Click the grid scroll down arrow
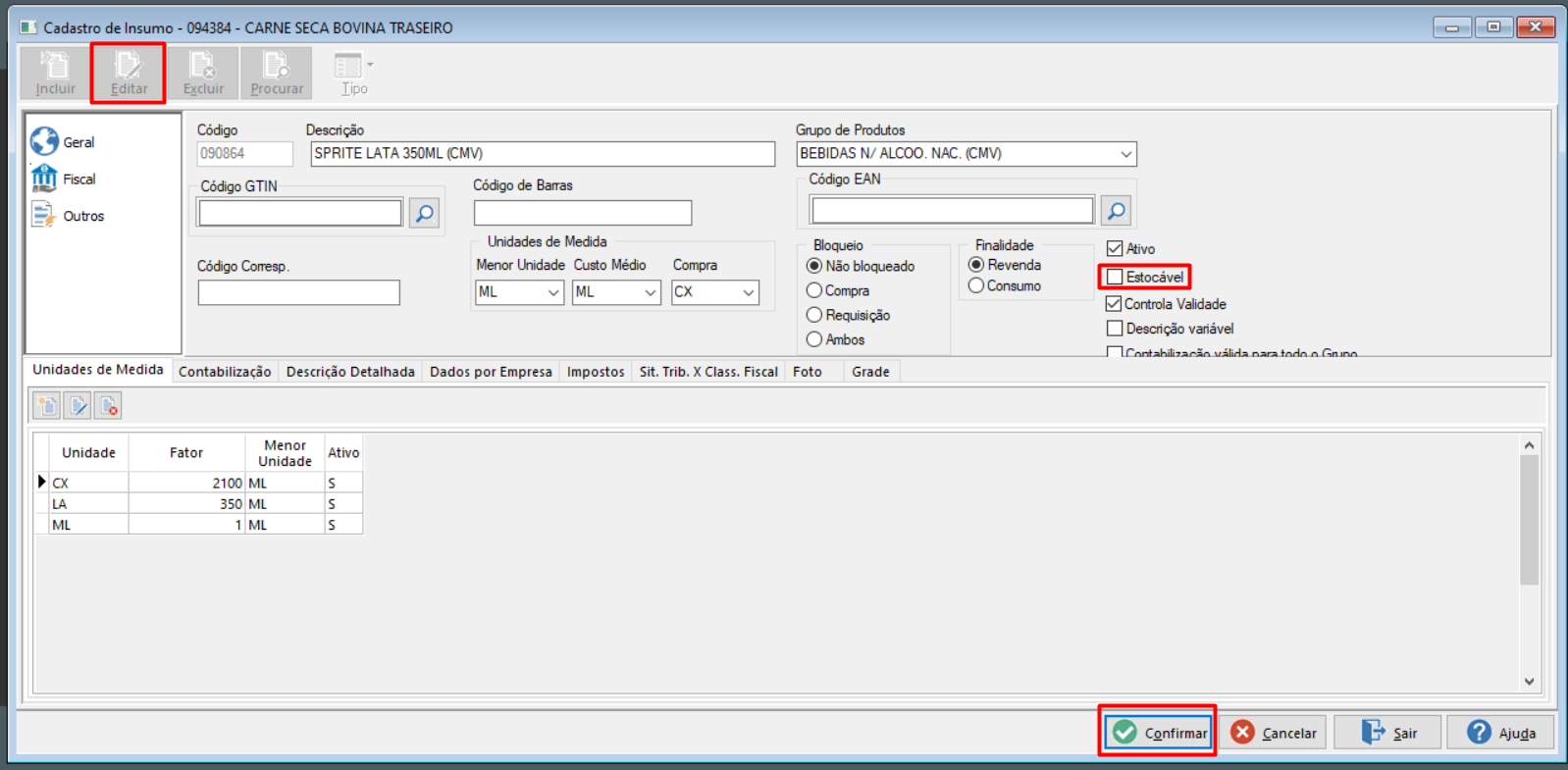Screen dimensions: 1568x770 pyautogui.click(x=1529, y=682)
